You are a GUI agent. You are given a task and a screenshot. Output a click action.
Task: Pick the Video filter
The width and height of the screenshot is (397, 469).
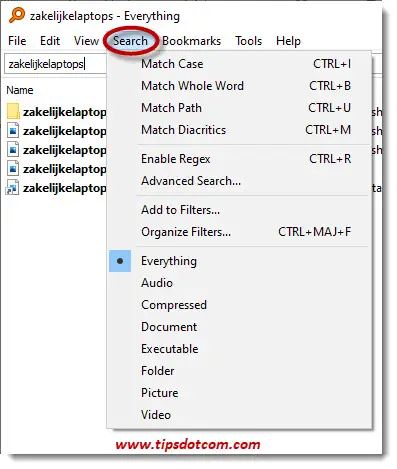239,415
